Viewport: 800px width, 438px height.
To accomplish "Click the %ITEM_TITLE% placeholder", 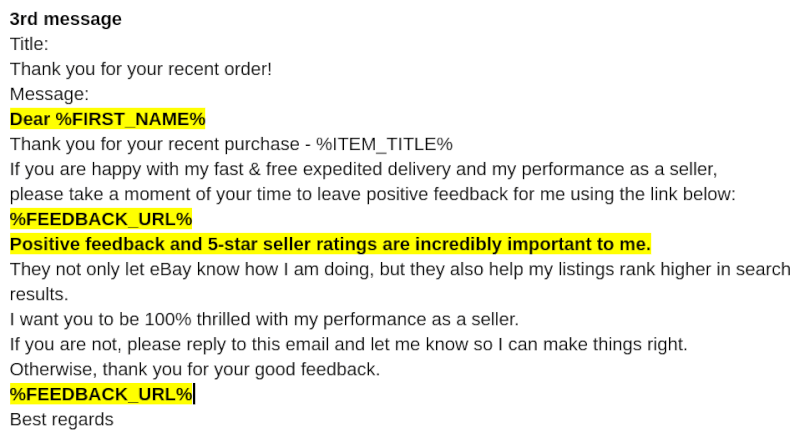I will pos(384,144).
